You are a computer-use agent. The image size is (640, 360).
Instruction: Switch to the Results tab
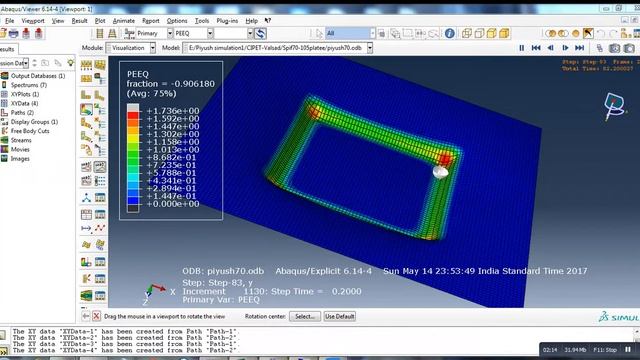[x=7, y=49]
